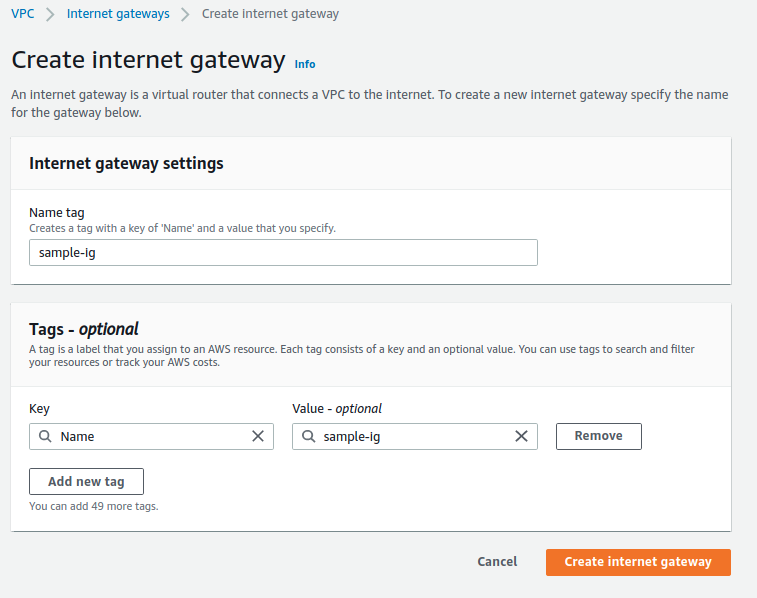Open the Info link beside page title
Viewport: 757px width, 598px height.
(x=305, y=64)
